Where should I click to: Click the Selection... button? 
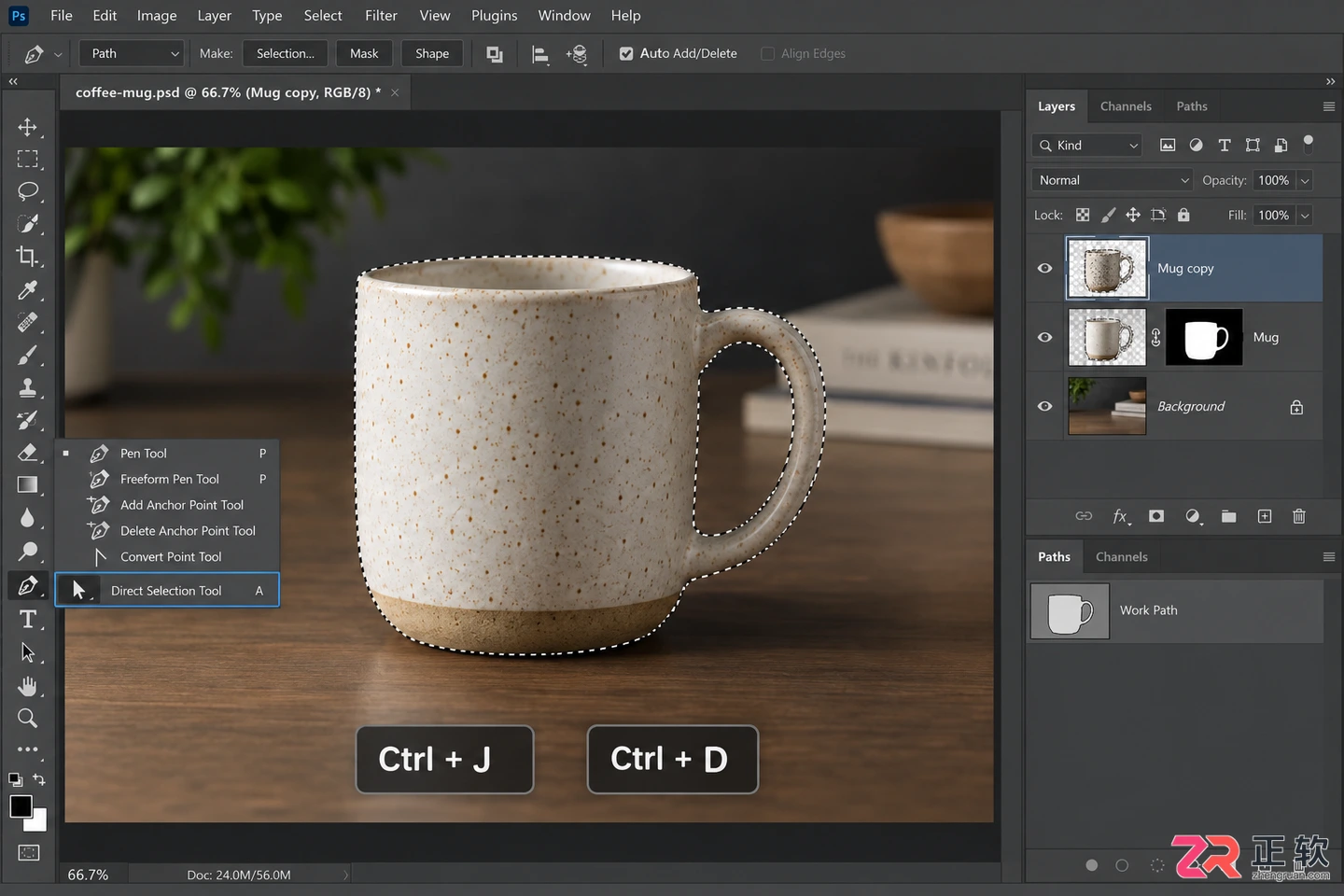coord(286,54)
